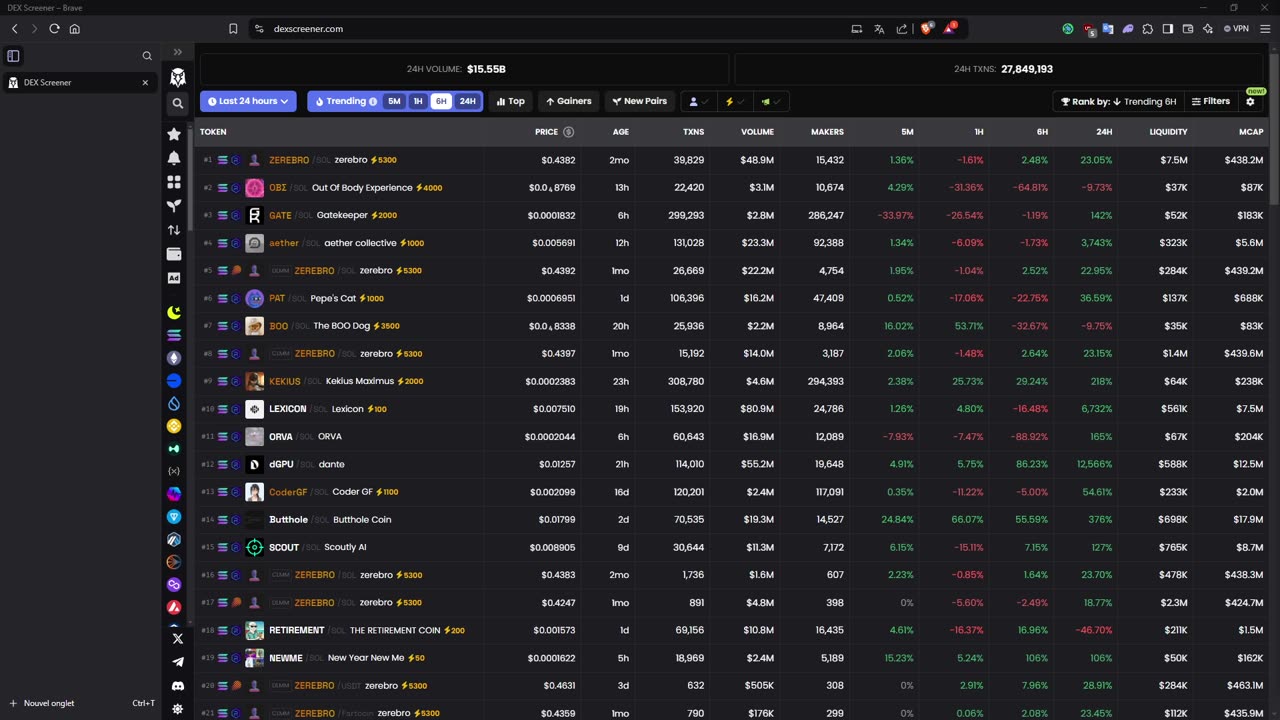Toggle the price USD currency icon in header

[568, 132]
